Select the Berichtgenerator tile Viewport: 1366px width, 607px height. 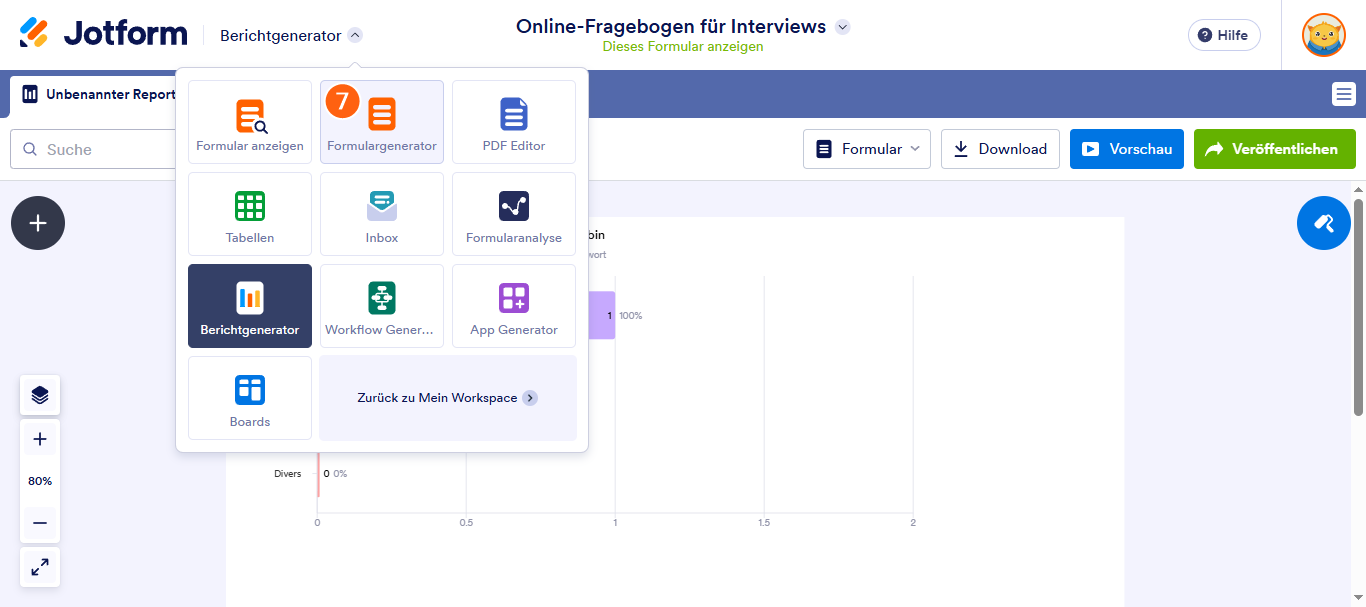250,306
